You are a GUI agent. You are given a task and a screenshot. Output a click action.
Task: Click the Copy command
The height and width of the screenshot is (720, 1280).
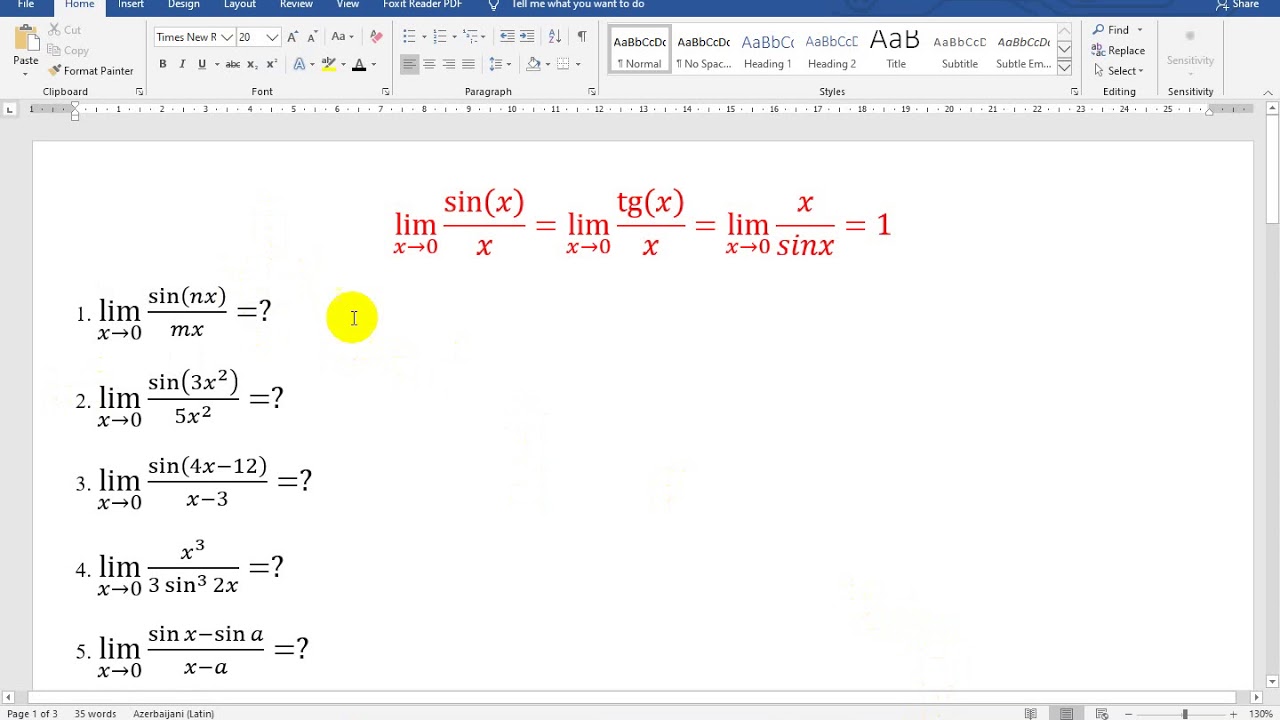(x=68, y=50)
